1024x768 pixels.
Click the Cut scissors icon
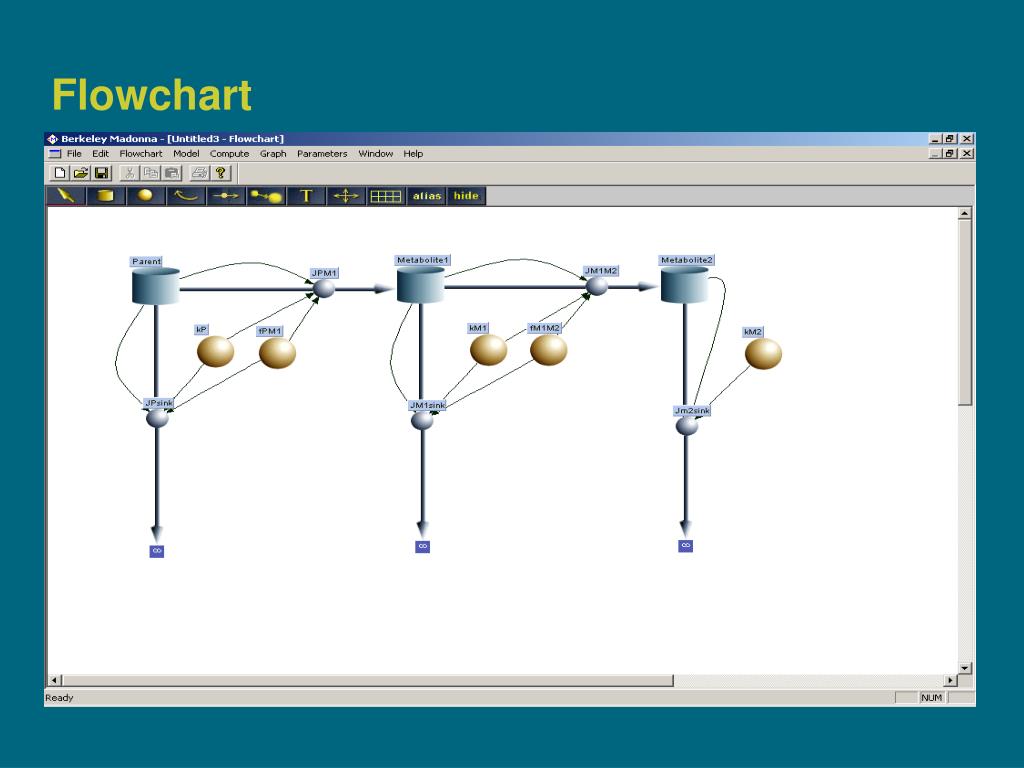pyautogui.click(x=130, y=173)
